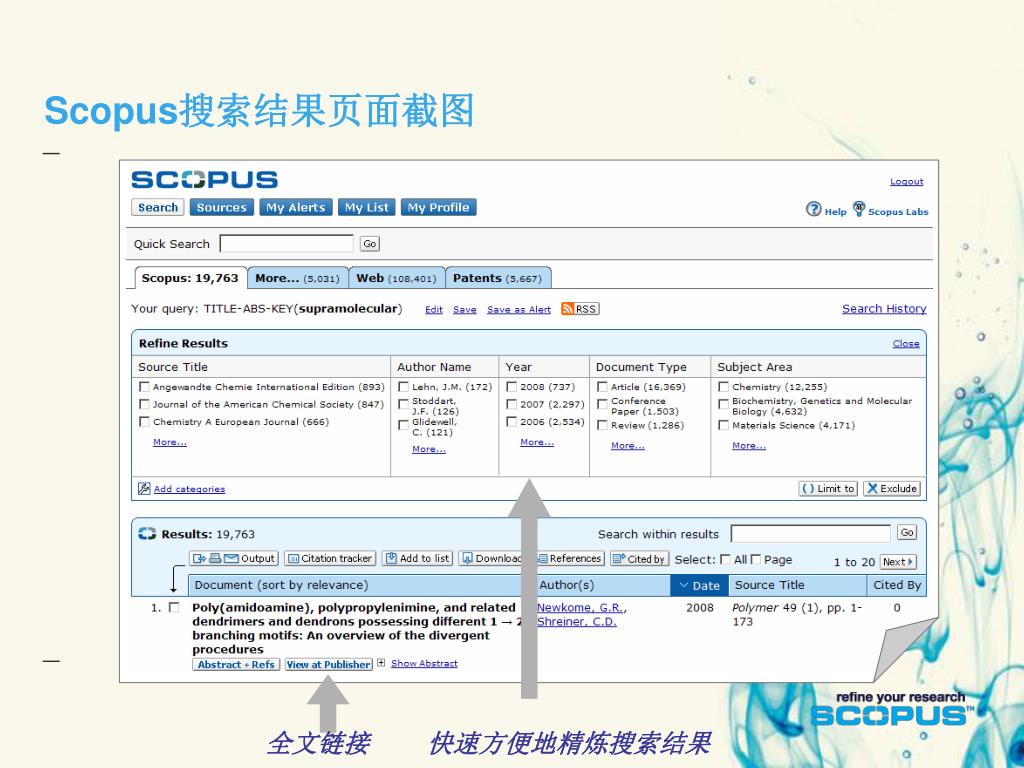Expand More author names

click(x=429, y=449)
